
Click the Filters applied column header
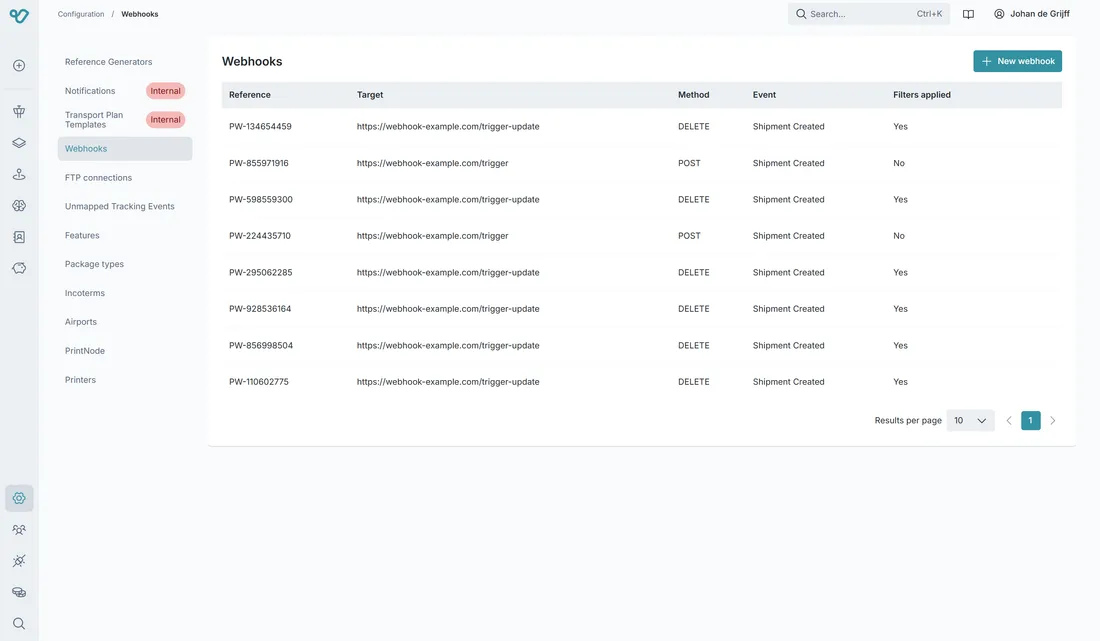(922, 95)
